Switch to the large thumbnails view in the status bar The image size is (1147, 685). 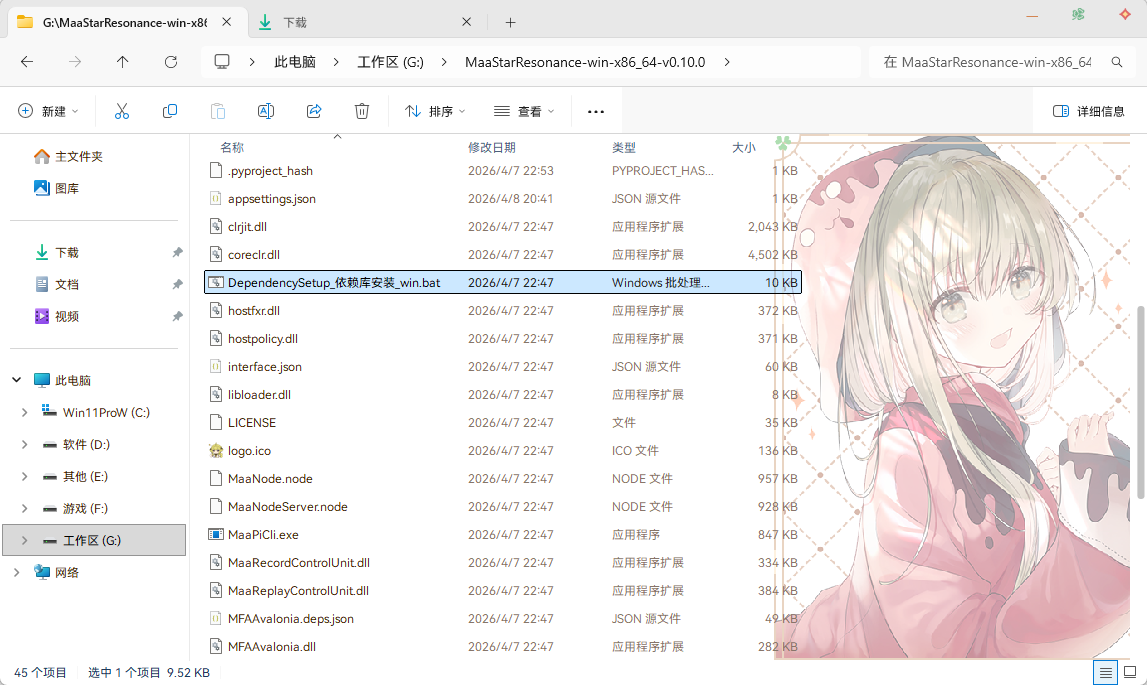[1130, 673]
